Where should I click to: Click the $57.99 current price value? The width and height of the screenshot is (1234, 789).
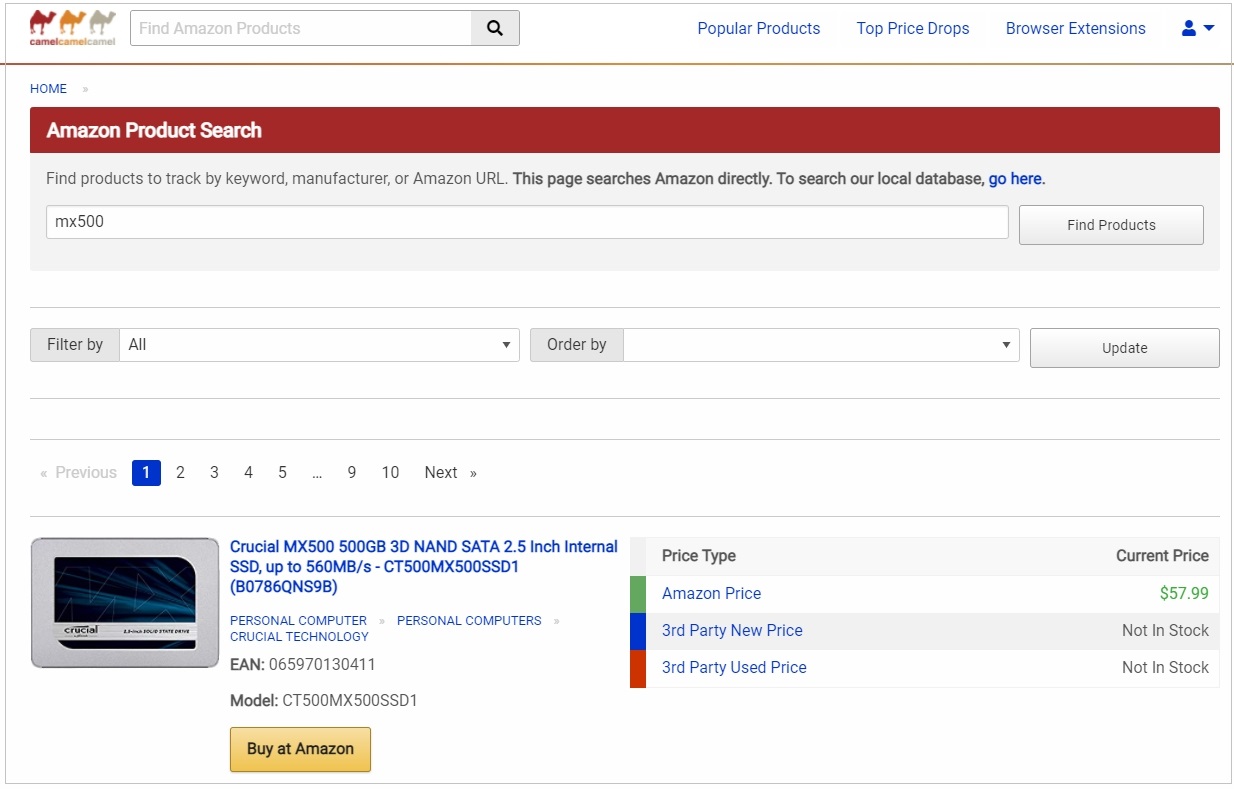coord(1184,593)
